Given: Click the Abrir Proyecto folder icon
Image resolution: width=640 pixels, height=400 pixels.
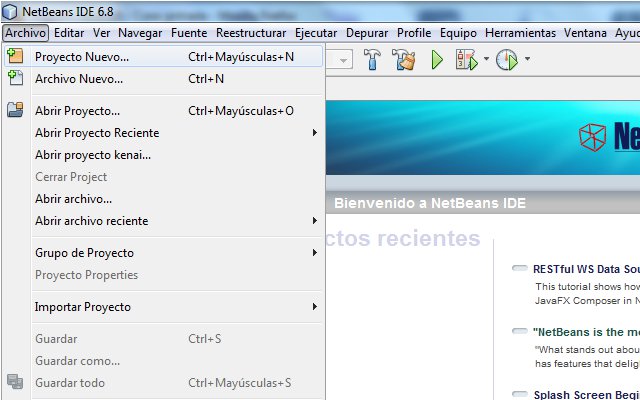Looking at the screenshot, I should click(x=15, y=110).
